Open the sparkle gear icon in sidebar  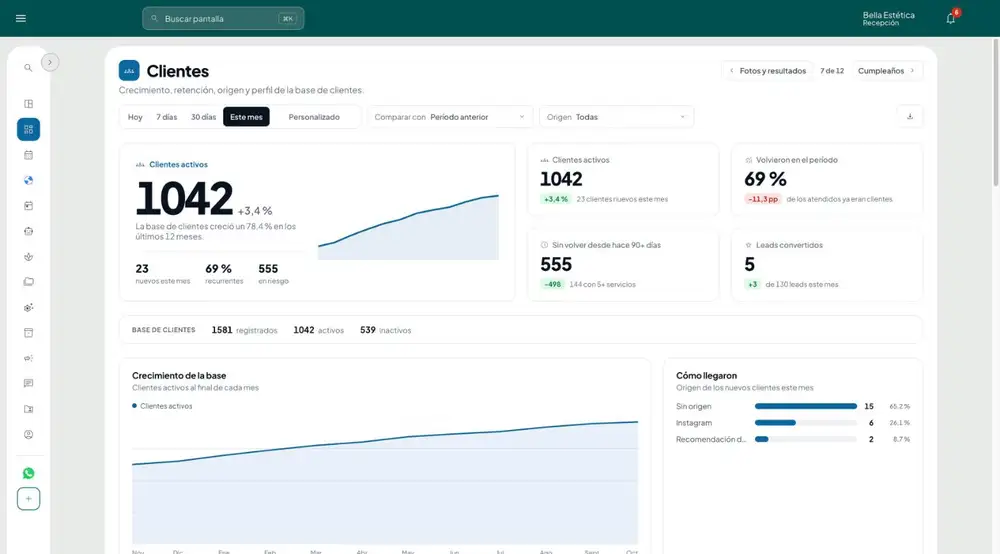pyautogui.click(x=28, y=307)
